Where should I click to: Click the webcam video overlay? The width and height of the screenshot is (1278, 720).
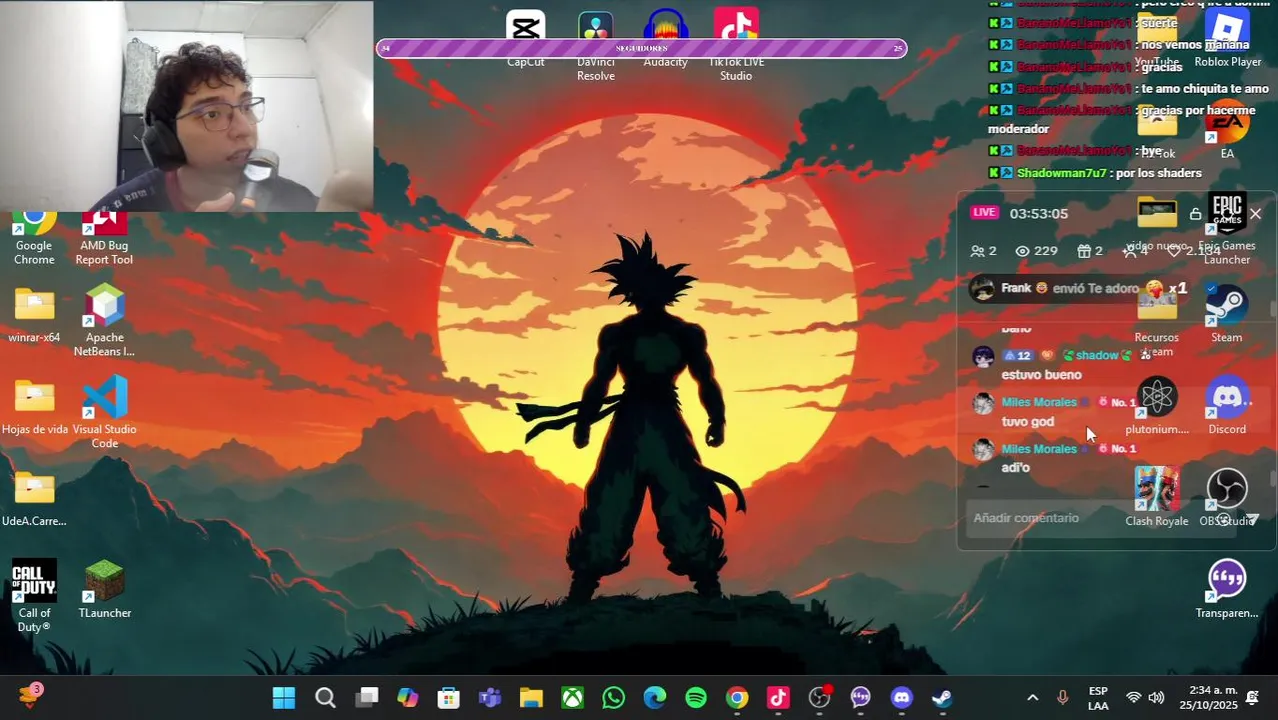pyautogui.click(x=186, y=105)
